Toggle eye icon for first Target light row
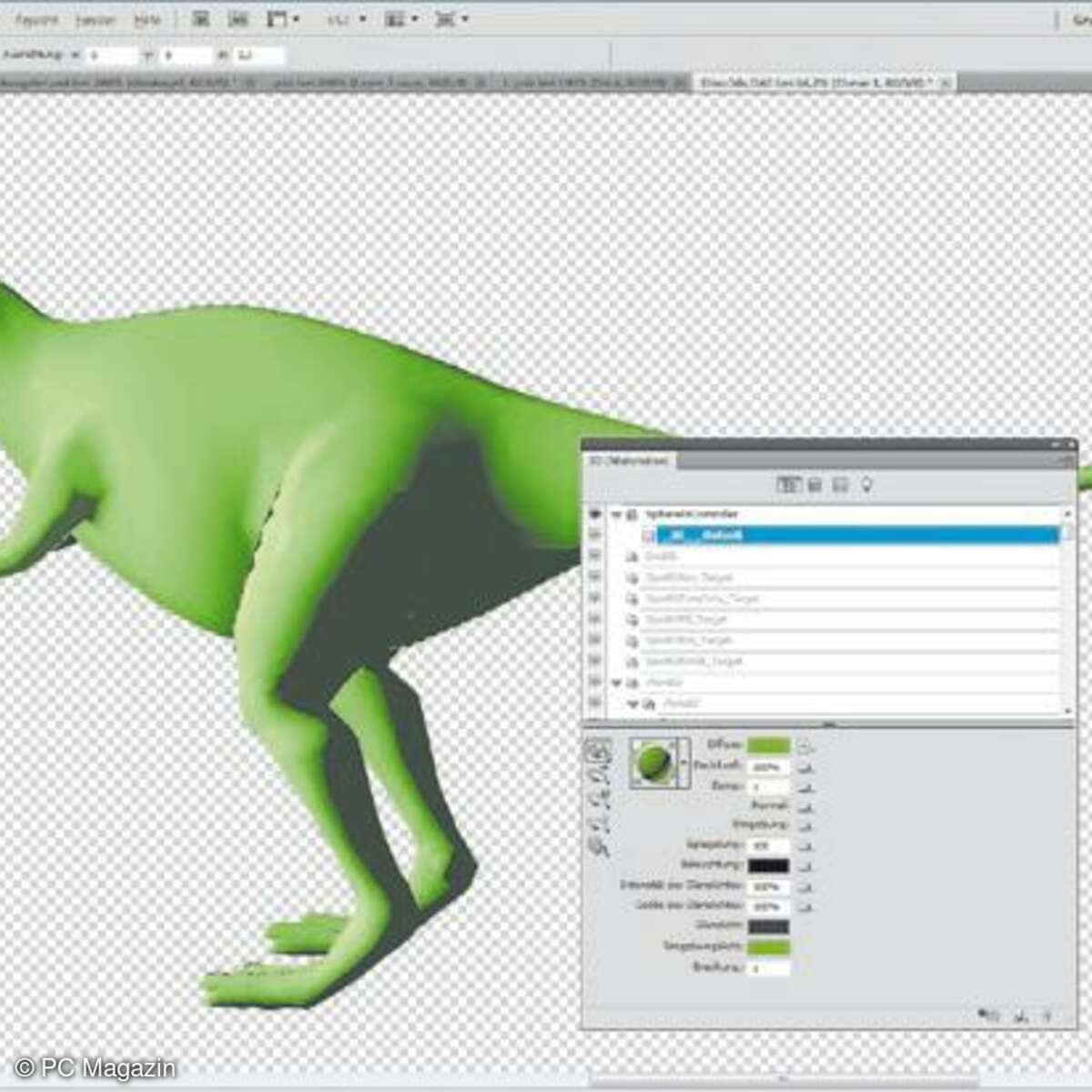The height and width of the screenshot is (1092, 1092). click(595, 577)
